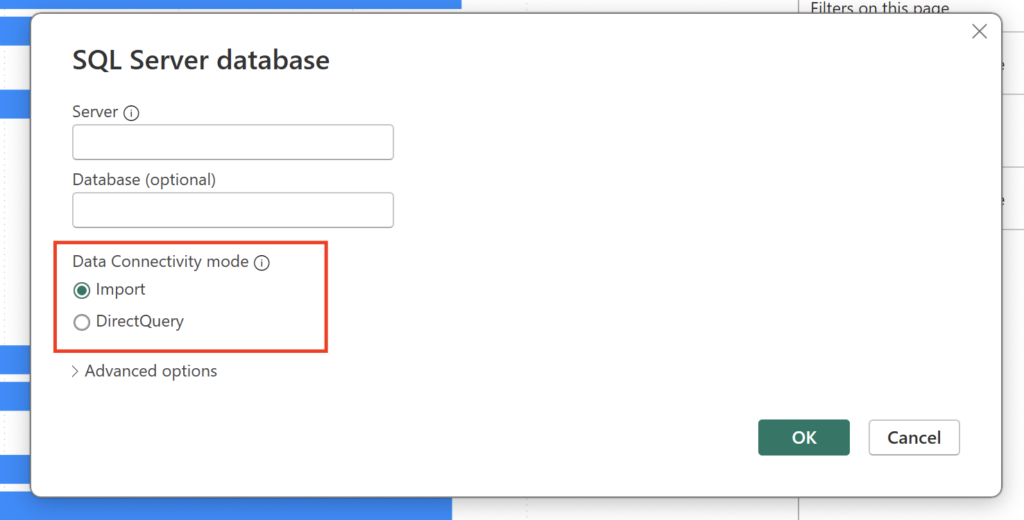
Task: Click the Filters on this page header
Action: click(x=879, y=7)
